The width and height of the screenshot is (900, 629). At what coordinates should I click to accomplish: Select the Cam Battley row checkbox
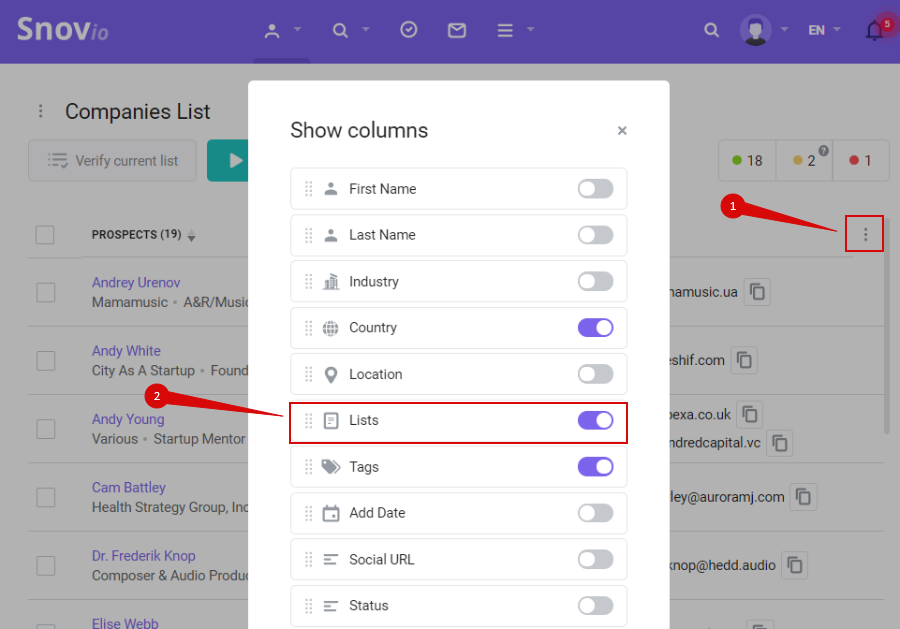tap(45, 497)
